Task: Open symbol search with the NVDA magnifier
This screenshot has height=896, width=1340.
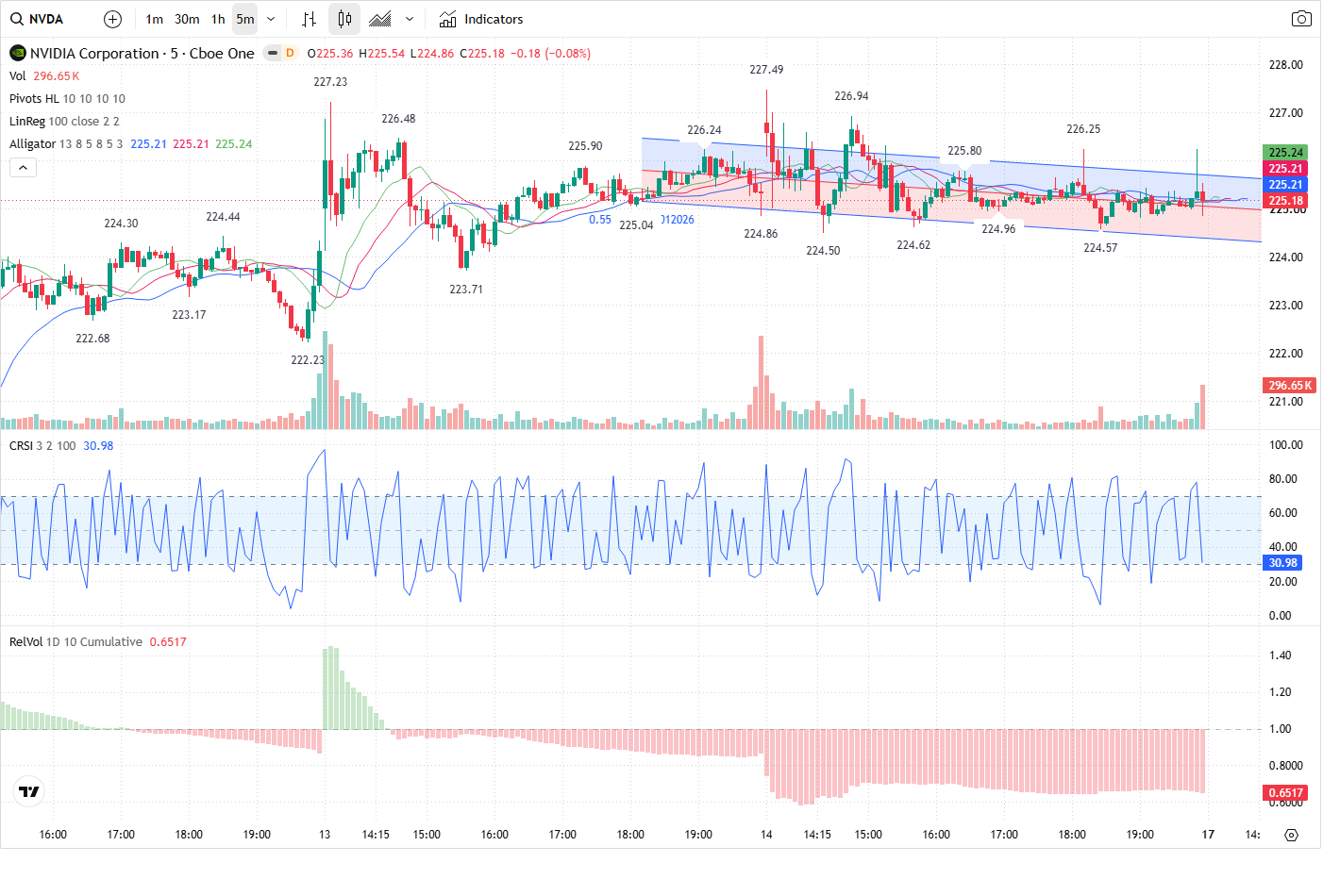Action: pos(17,19)
